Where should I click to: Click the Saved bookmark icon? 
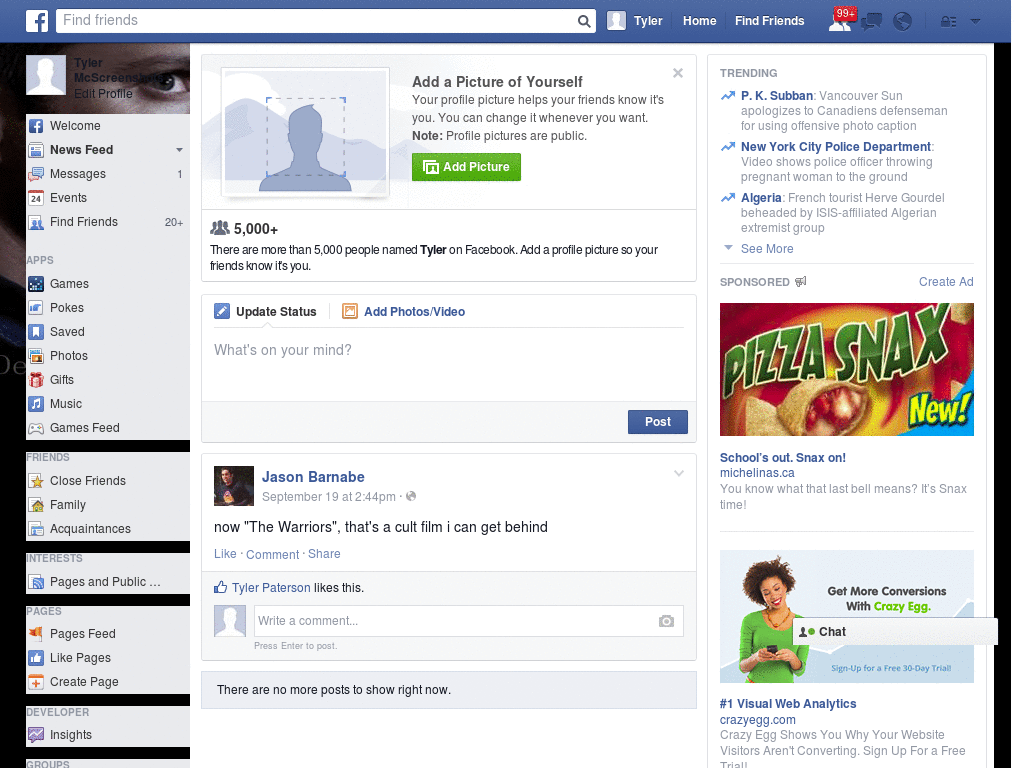[36, 332]
